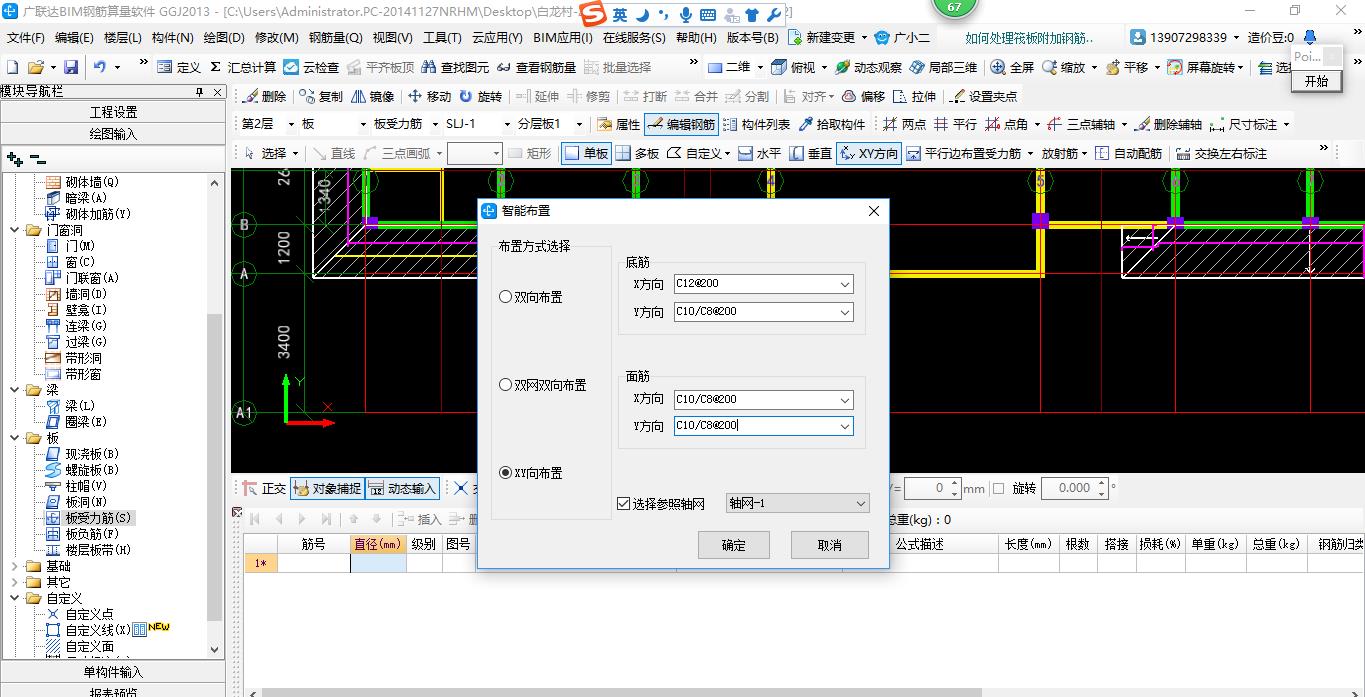The image size is (1365, 697).
Task: Expand the 基础 tree folder
Action: coord(17,566)
